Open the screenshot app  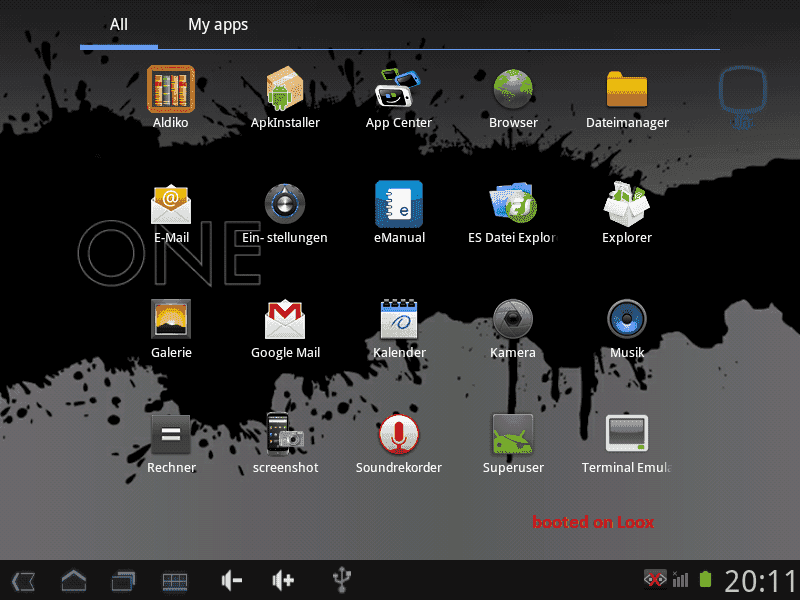pos(285,443)
